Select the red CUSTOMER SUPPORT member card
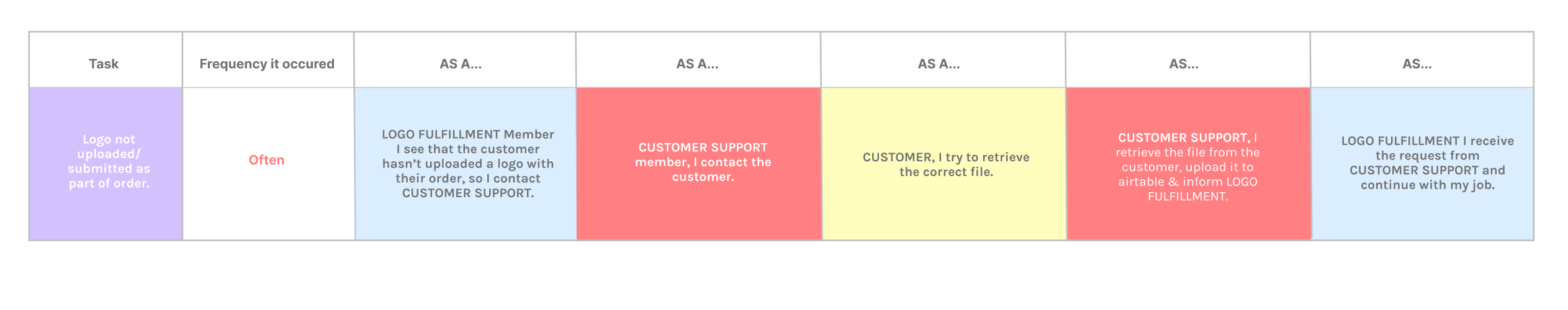Viewport: 1568px width, 310px height. click(x=699, y=164)
